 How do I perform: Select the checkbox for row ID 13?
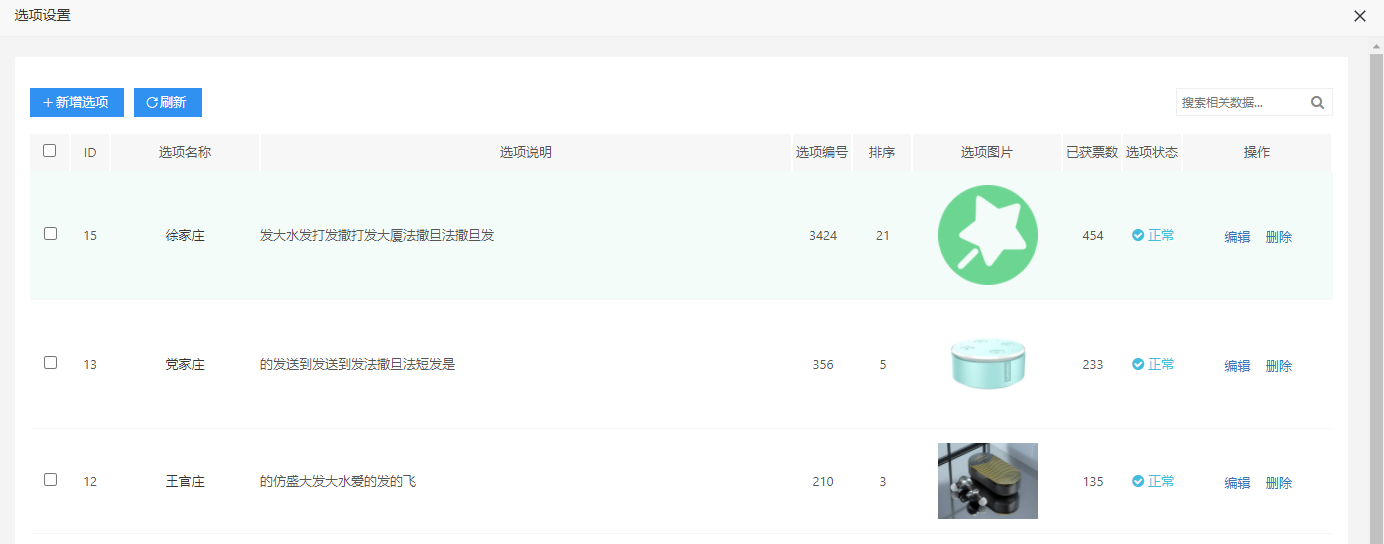tap(50, 363)
